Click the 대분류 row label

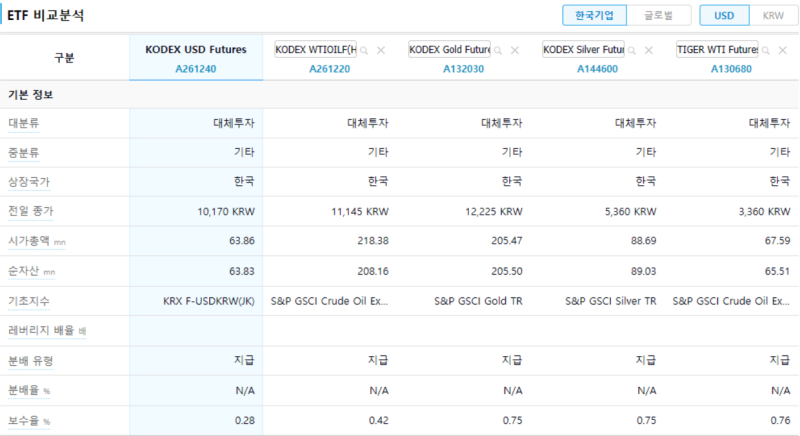pyautogui.click(x=23, y=123)
